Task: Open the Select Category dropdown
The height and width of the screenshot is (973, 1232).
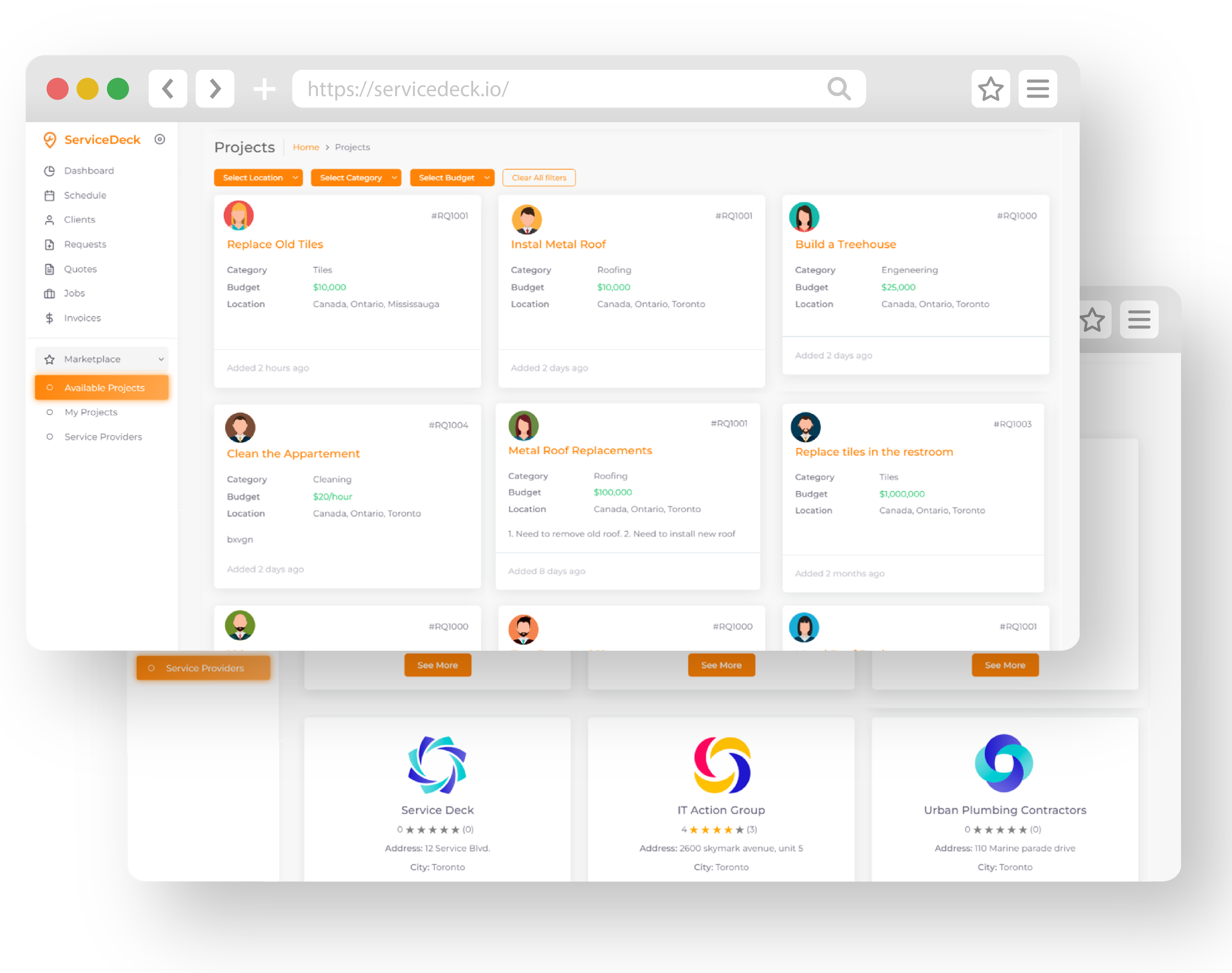Action: tap(355, 177)
